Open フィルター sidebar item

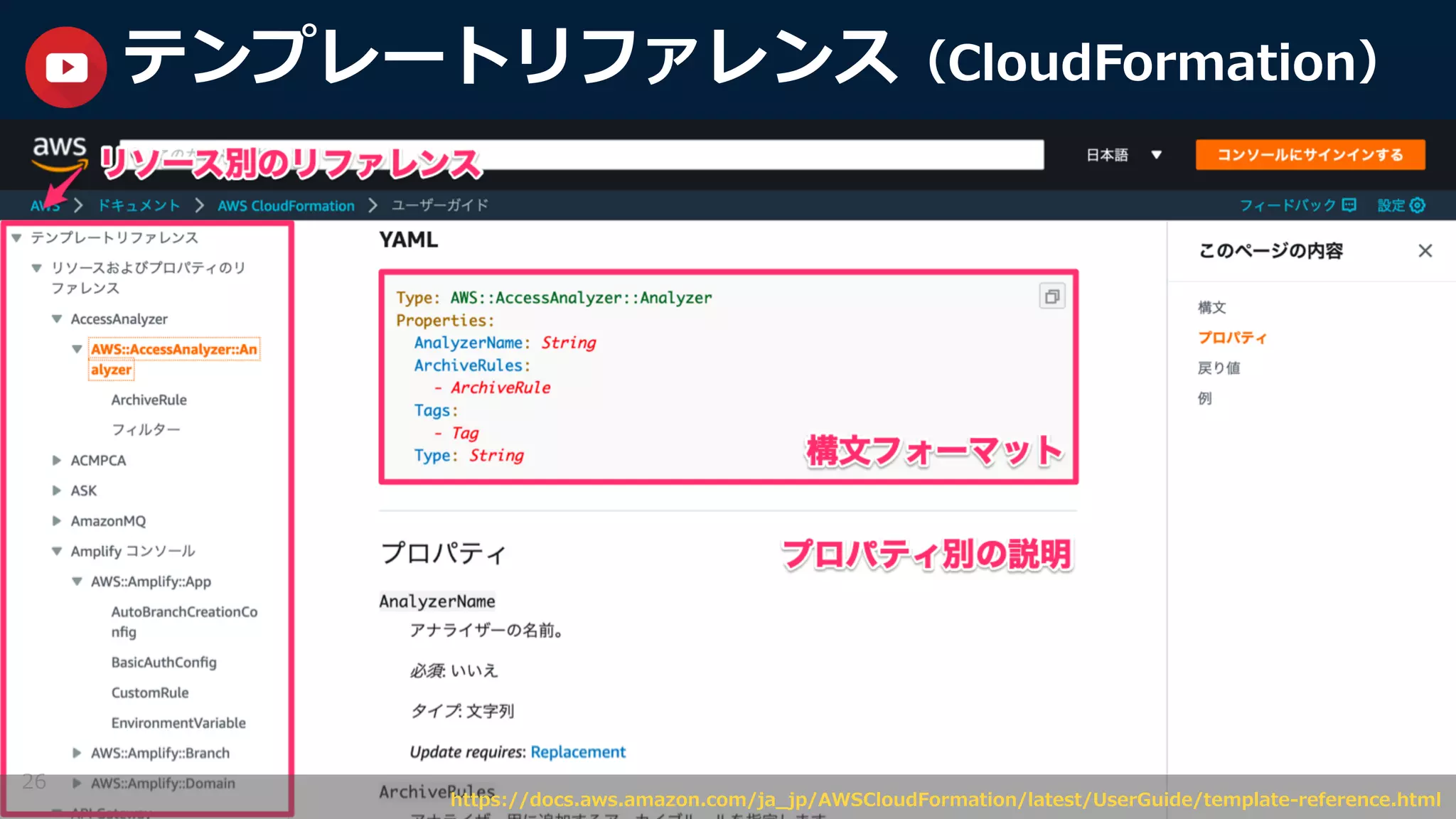146,429
